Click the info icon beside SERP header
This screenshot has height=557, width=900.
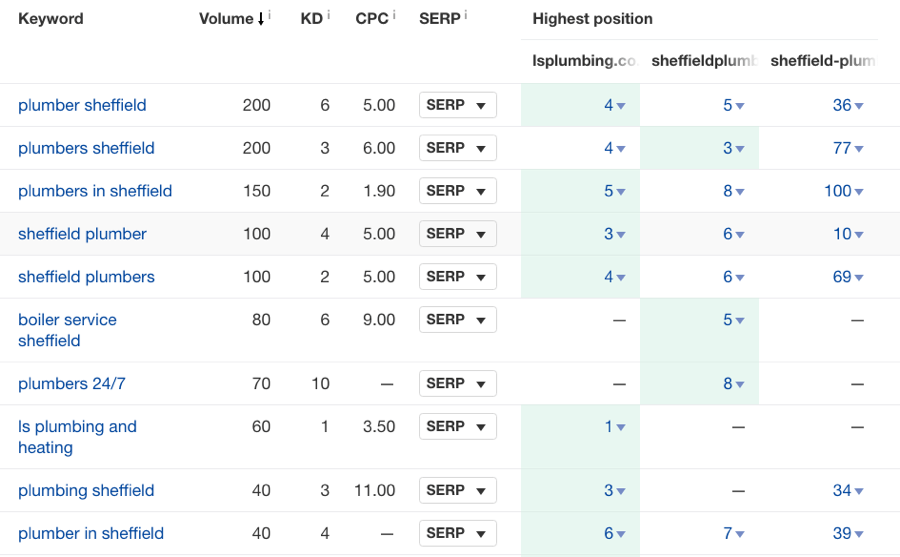tap(466, 15)
